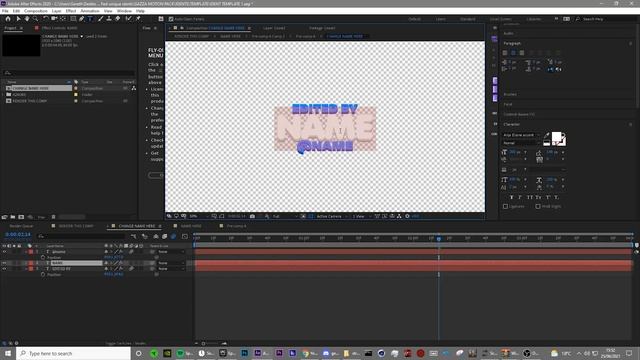The image size is (640, 360).
Task: Hide the @name layer with its eye
Action: click(x=4, y=252)
